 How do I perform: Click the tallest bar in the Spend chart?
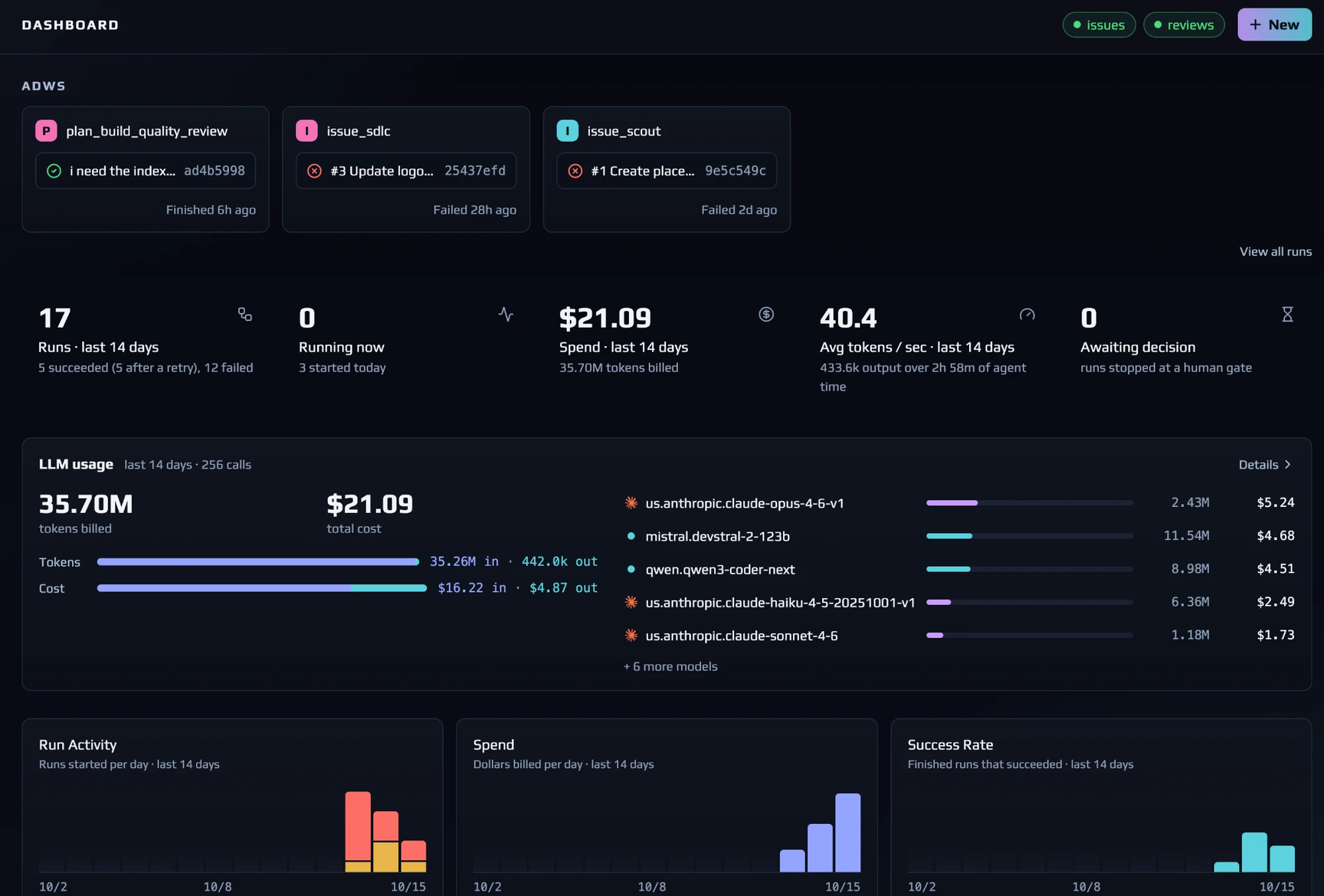click(847, 832)
